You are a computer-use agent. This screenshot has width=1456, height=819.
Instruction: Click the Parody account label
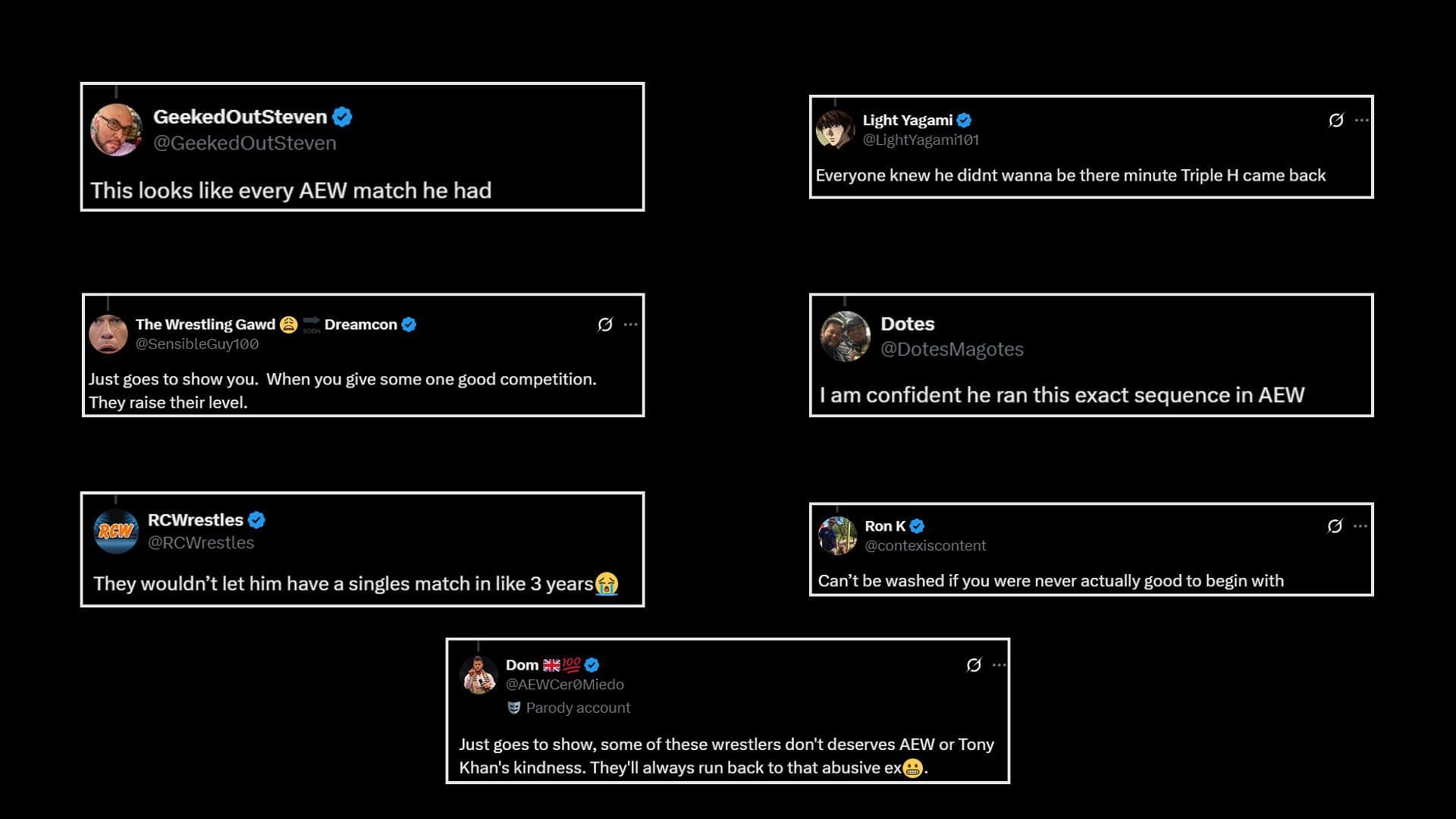pos(569,708)
